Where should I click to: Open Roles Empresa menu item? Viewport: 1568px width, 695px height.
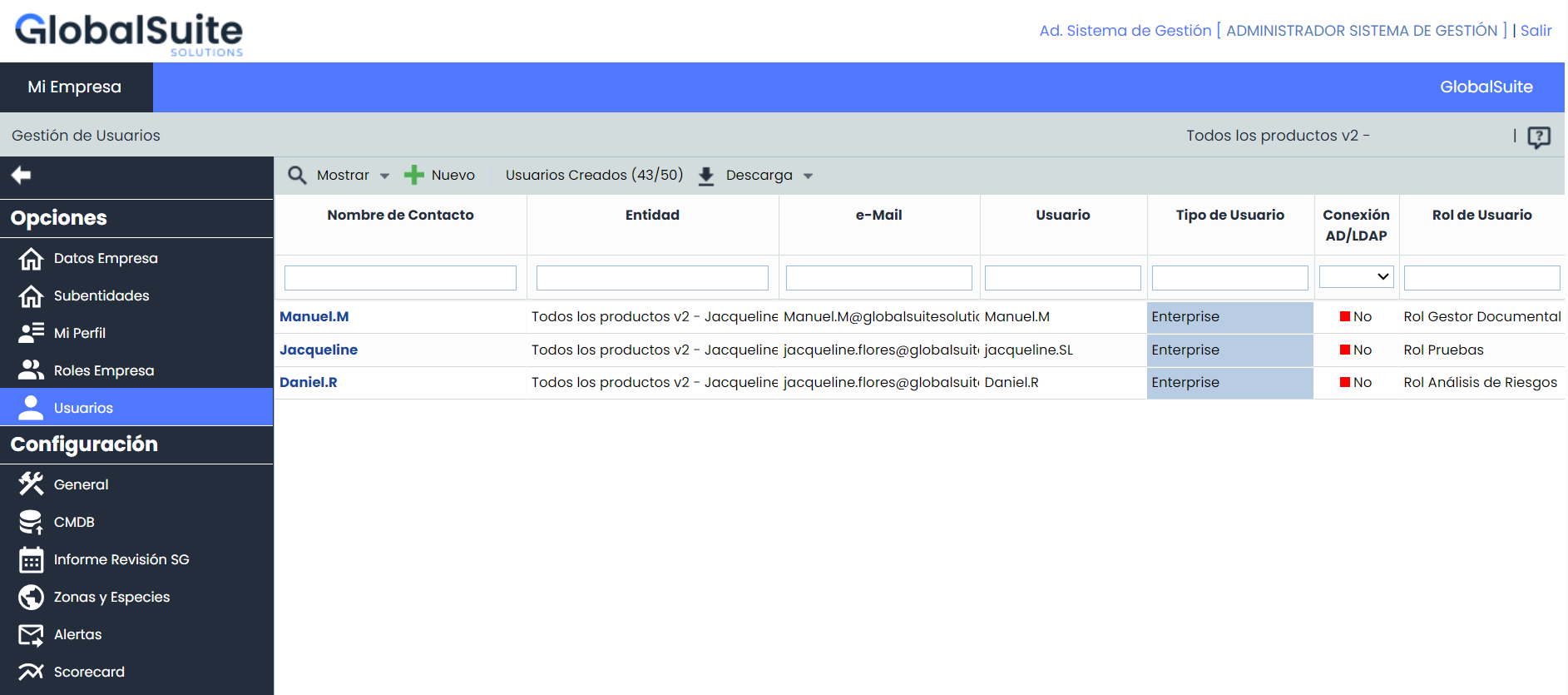pos(103,370)
